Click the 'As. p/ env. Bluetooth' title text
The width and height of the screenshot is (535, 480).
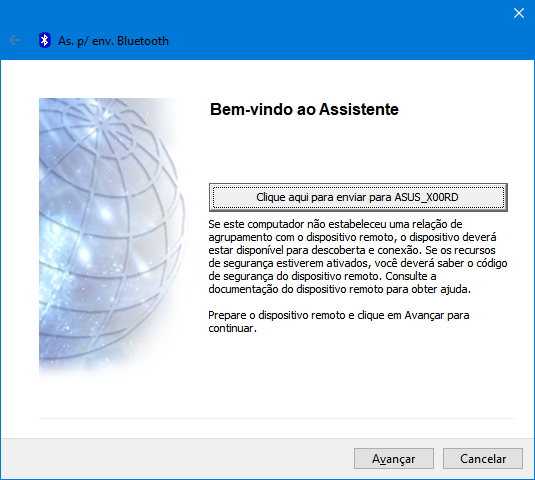click(x=113, y=41)
